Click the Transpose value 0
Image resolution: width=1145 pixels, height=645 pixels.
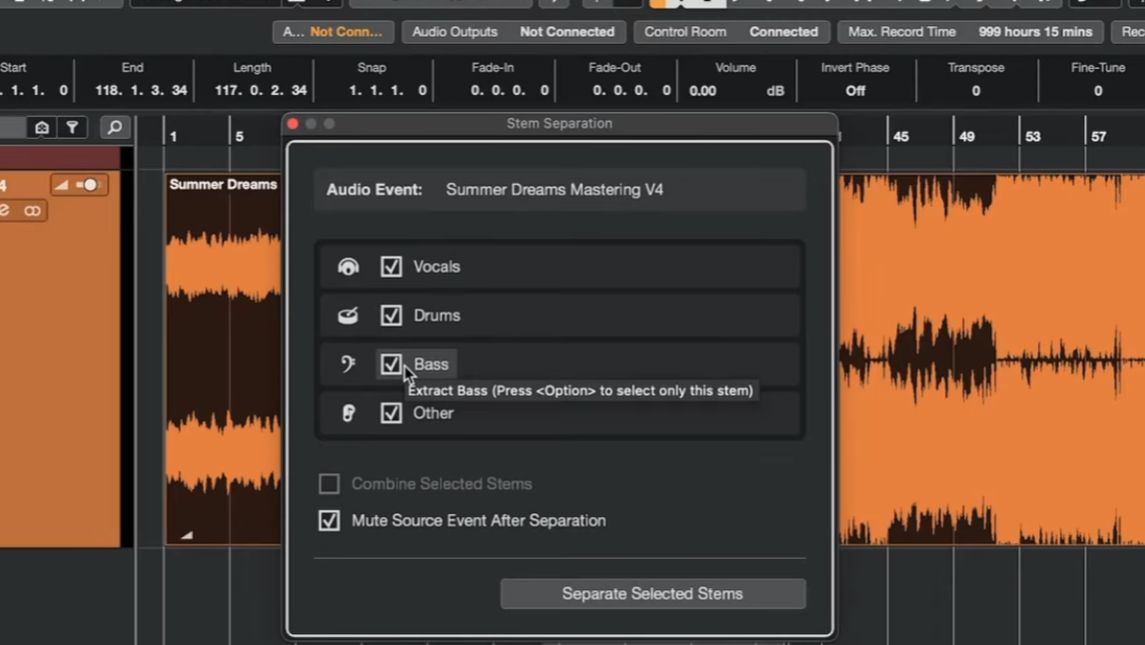tap(976, 91)
